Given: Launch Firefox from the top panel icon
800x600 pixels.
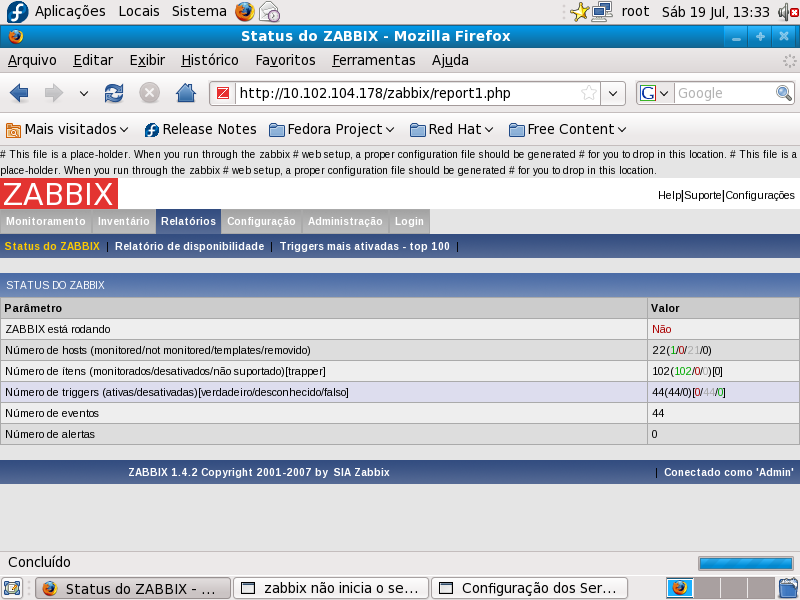Looking at the screenshot, I should click(245, 11).
